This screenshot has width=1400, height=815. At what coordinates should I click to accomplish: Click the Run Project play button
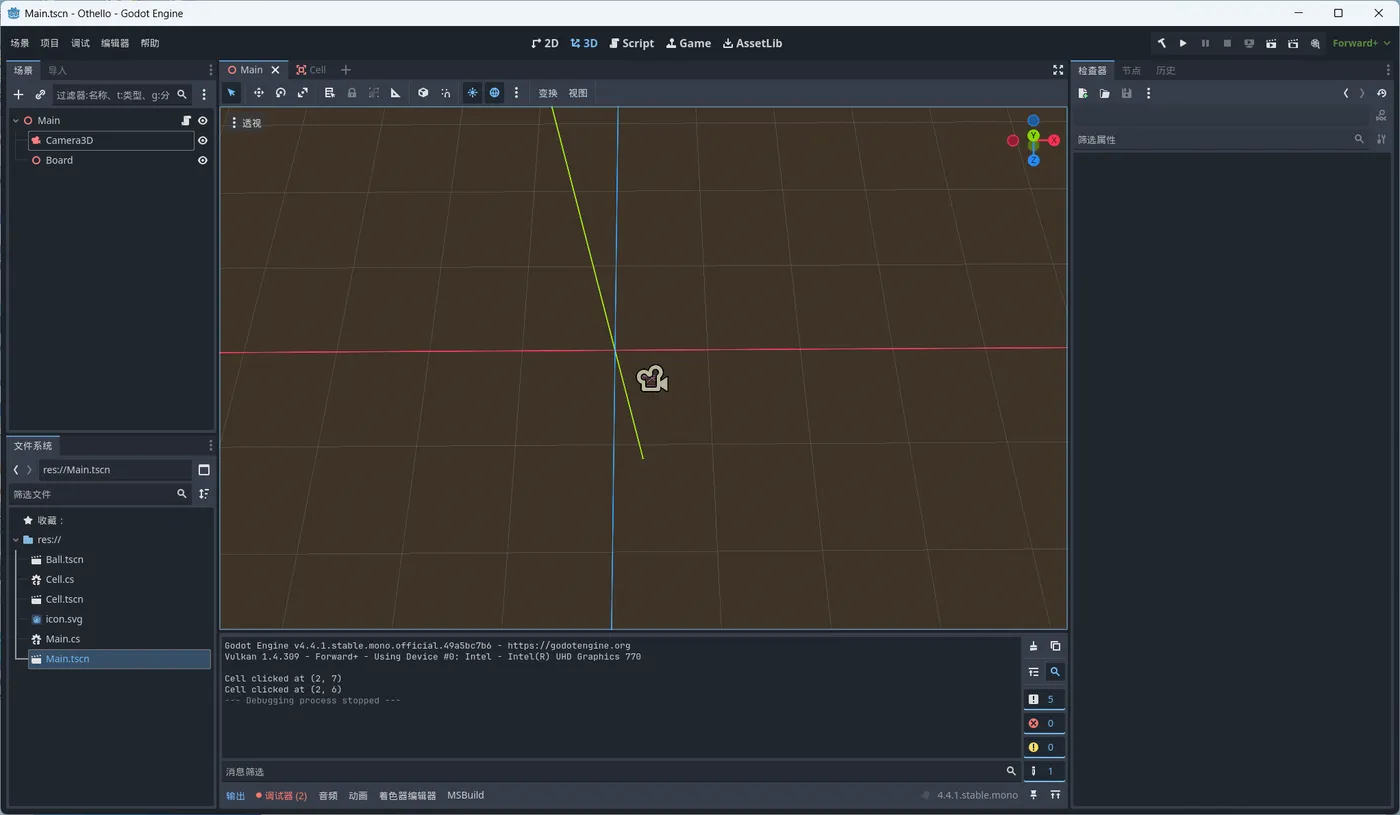point(1183,43)
